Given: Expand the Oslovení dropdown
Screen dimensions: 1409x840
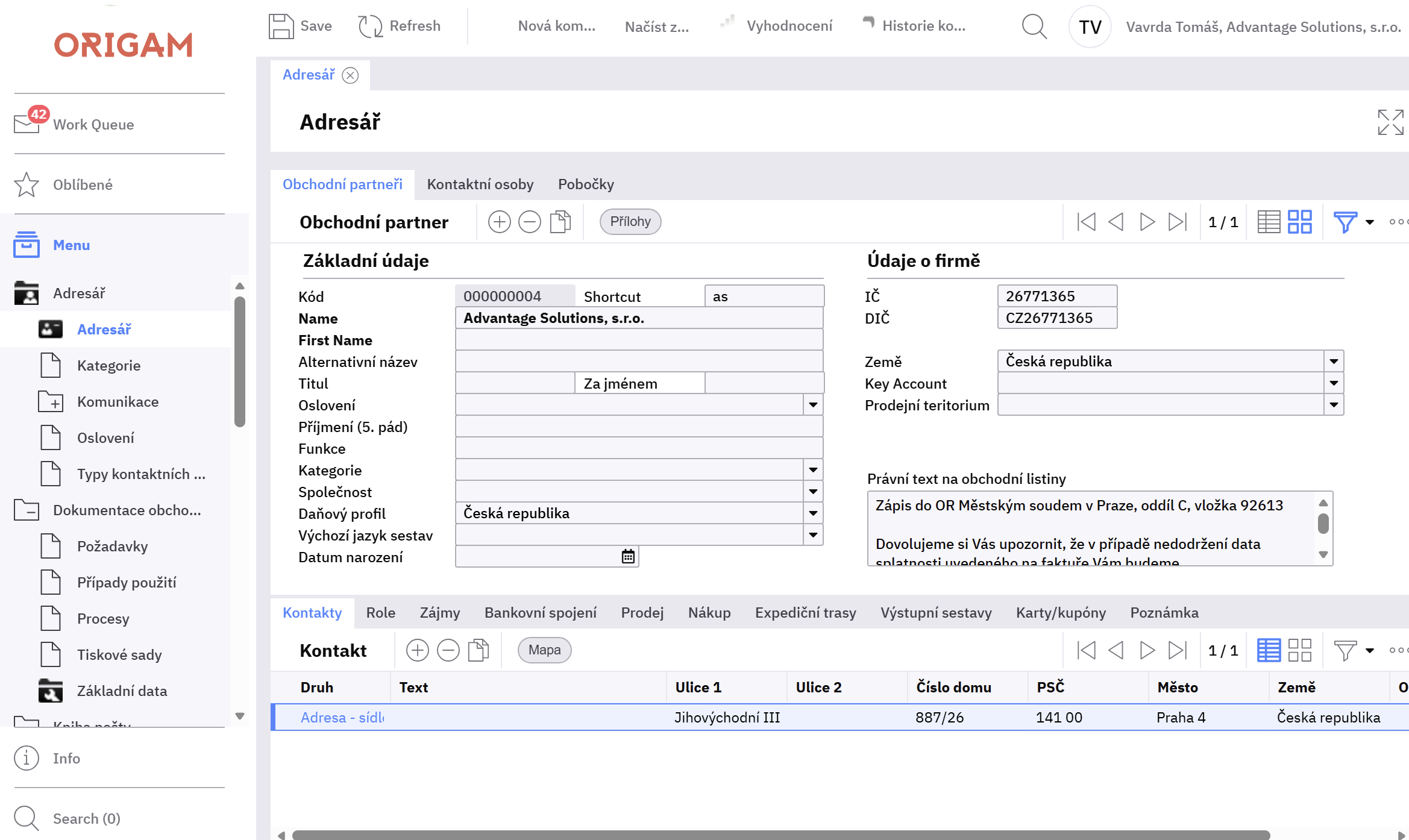Looking at the screenshot, I should [x=813, y=405].
